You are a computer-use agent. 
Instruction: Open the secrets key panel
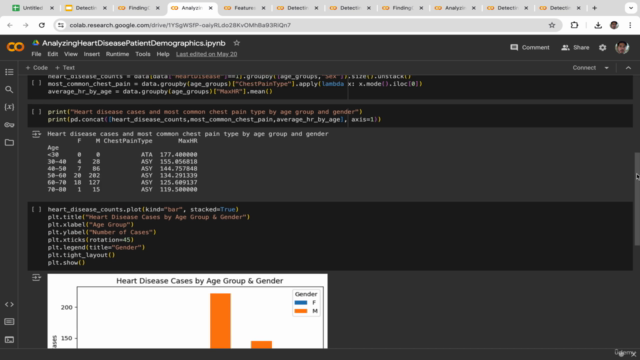click(x=9, y=124)
